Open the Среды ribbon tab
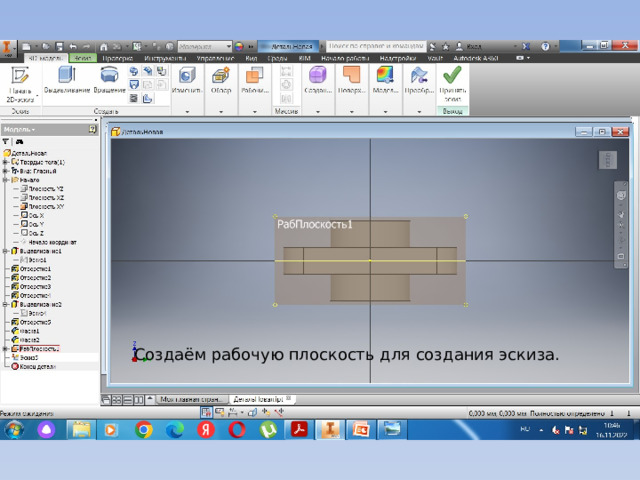This screenshot has height=480, width=640. [x=277, y=58]
